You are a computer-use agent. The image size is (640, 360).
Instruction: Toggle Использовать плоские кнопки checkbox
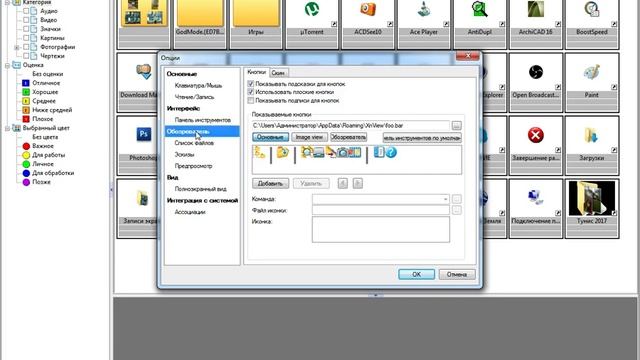[x=251, y=92]
